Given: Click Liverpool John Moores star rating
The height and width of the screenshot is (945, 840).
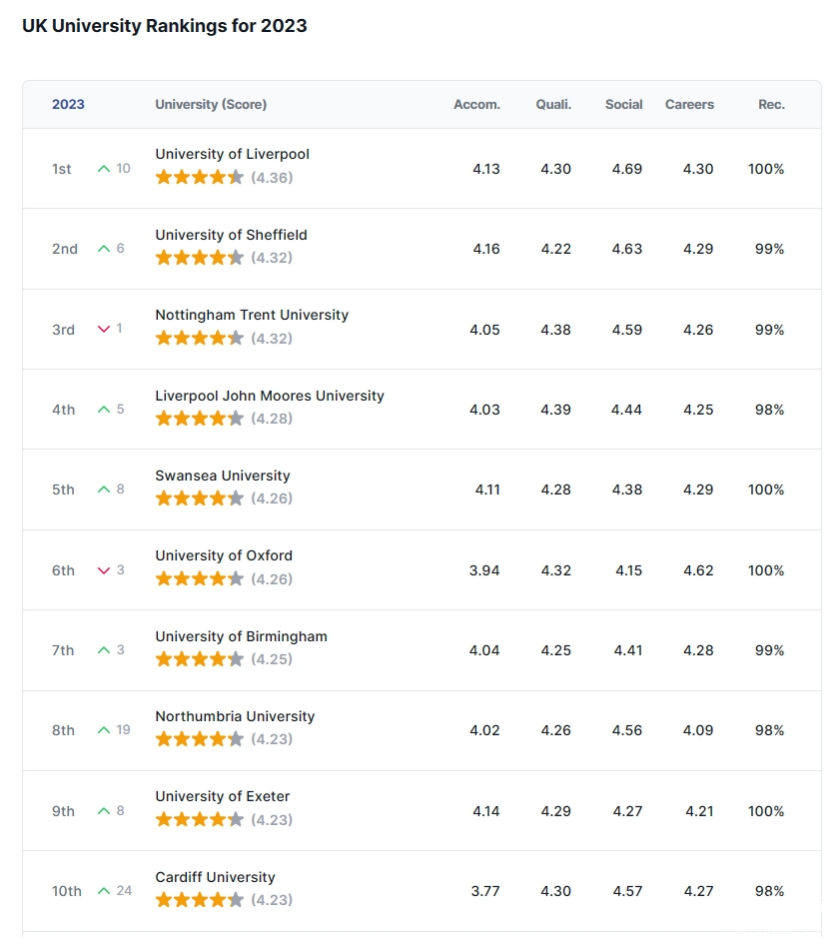Looking at the screenshot, I should pyautogui.click(x=199, y=418).
